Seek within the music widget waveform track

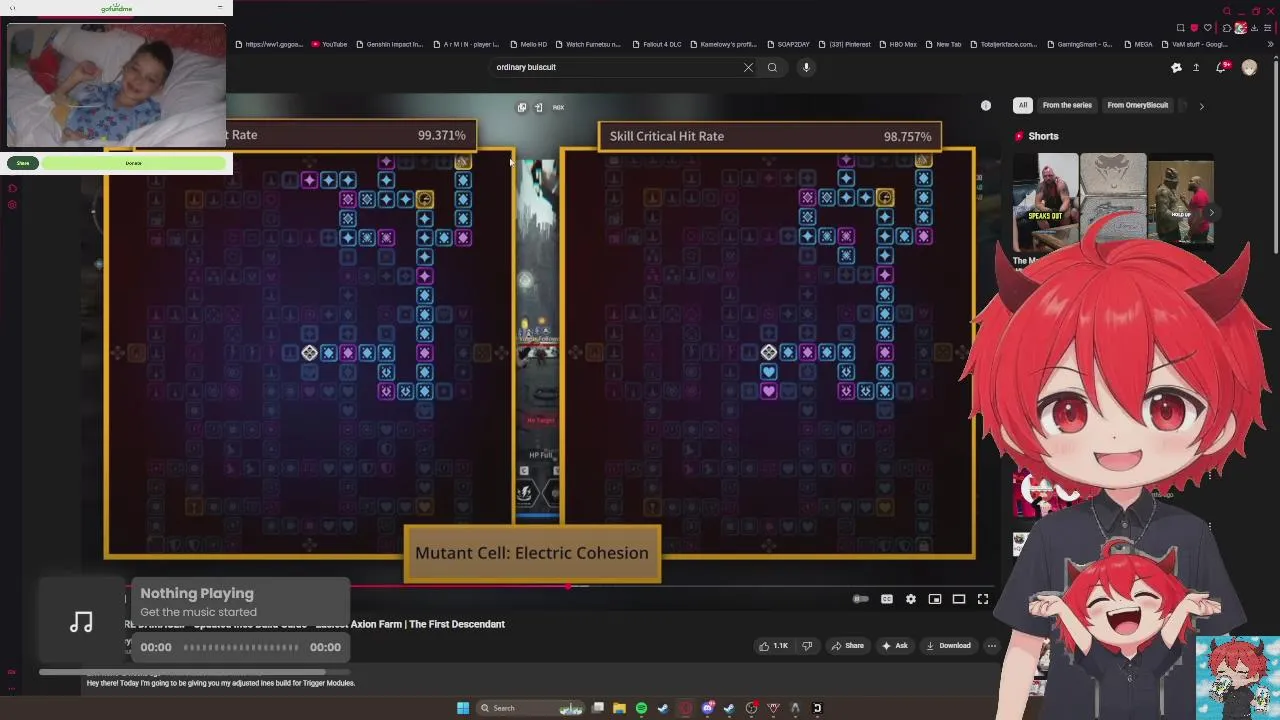tap(241, 647)
